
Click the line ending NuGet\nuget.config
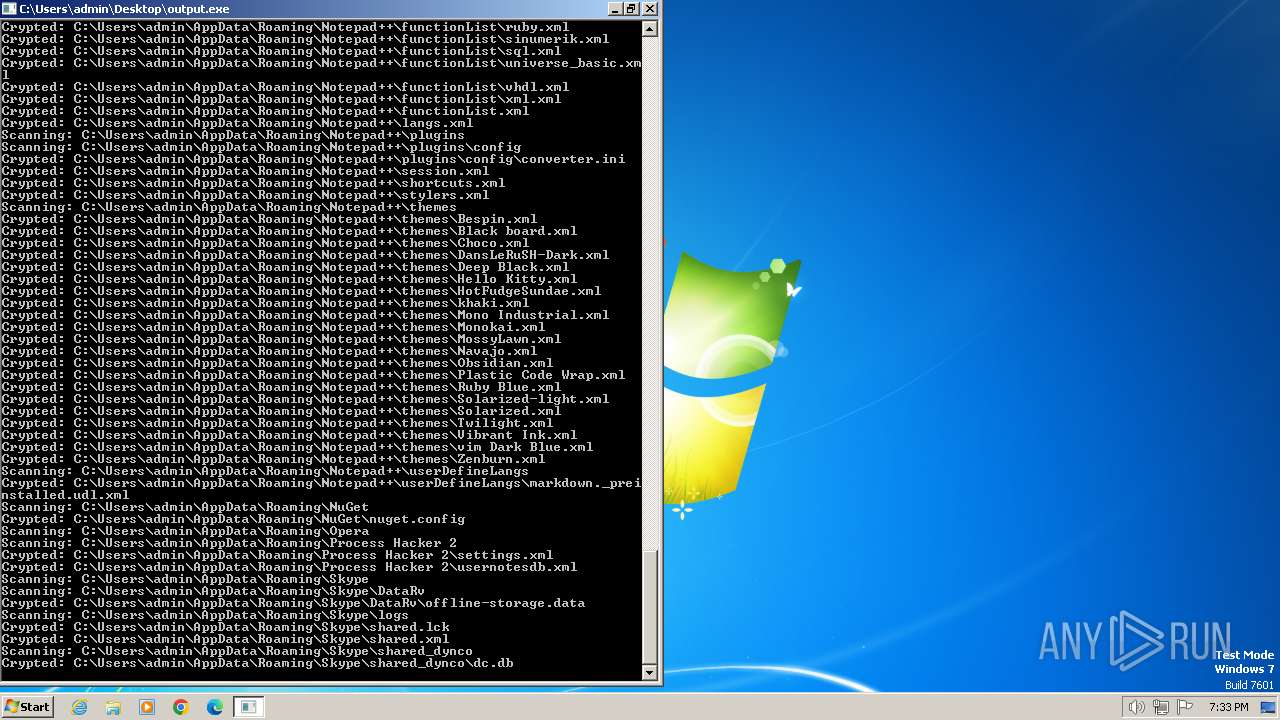(233, 519)
